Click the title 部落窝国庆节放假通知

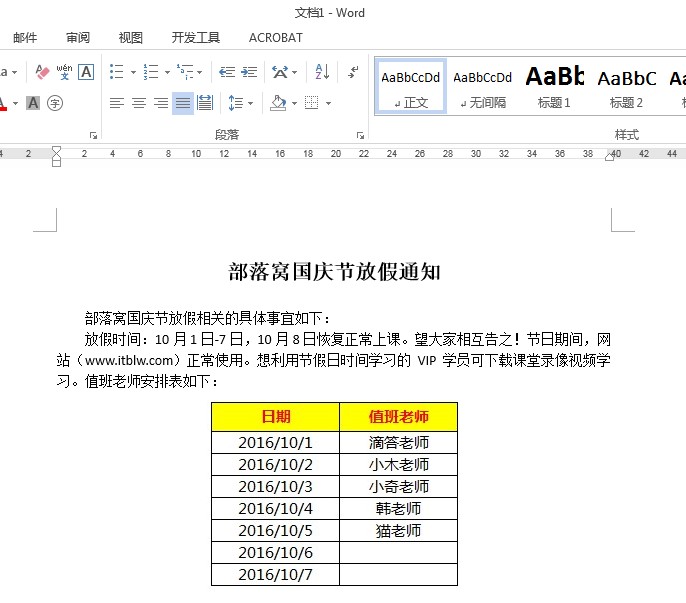pyautogui.click(x=334, y=272)
